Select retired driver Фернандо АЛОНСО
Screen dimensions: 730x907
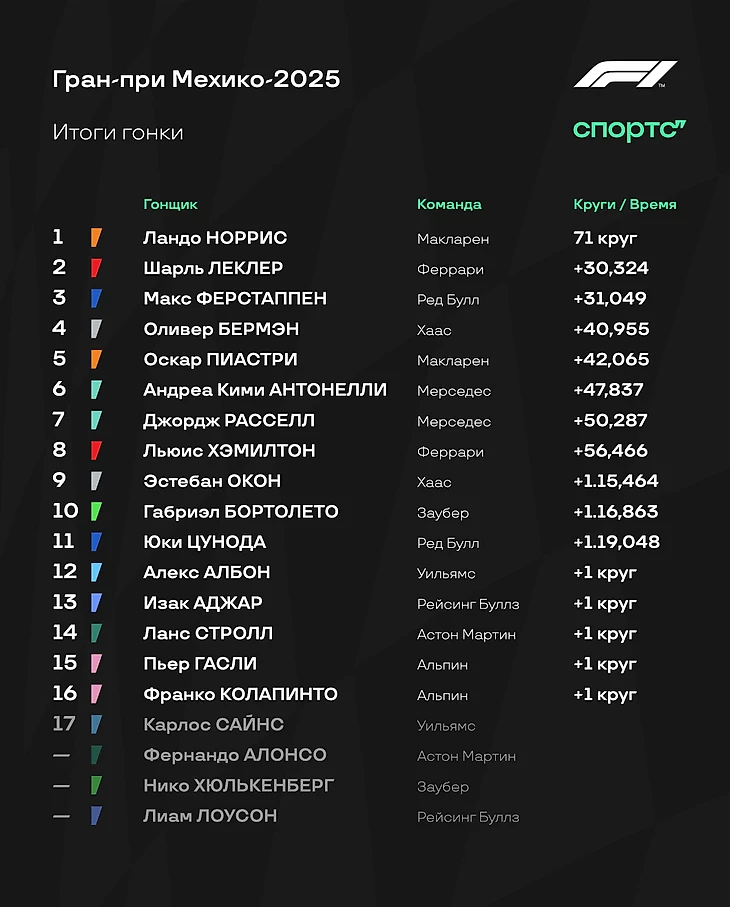tap(235, 755)
